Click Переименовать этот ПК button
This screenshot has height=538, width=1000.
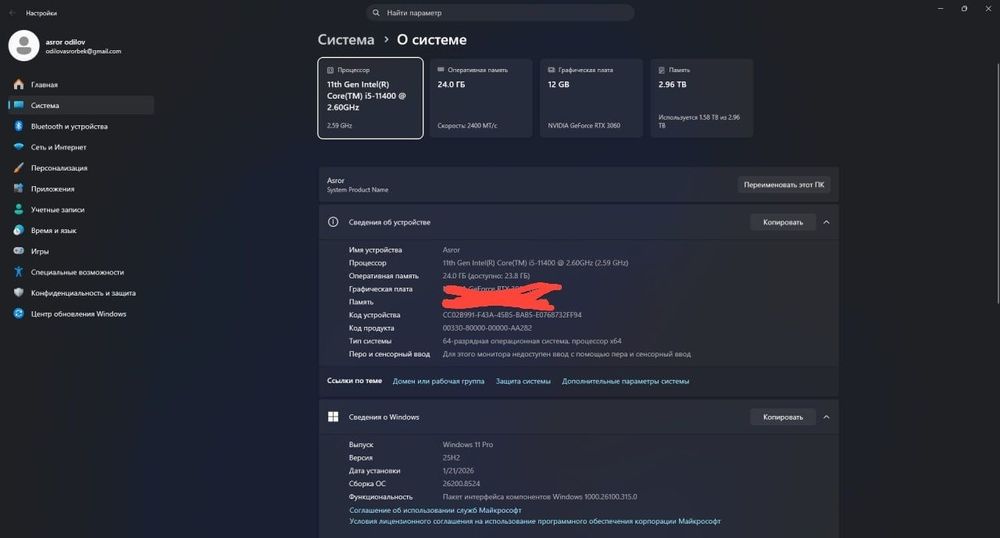[784, 185]
